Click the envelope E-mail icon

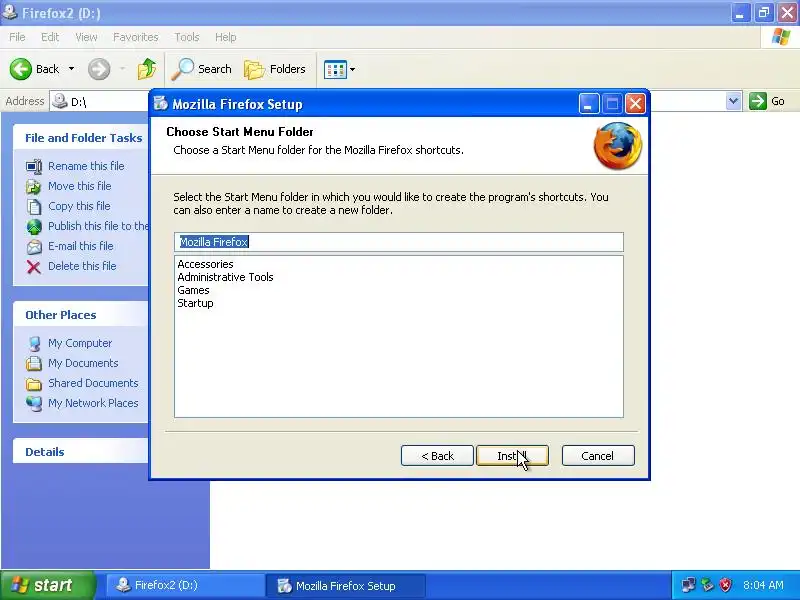pyautogui.click(x=34, y=247)
